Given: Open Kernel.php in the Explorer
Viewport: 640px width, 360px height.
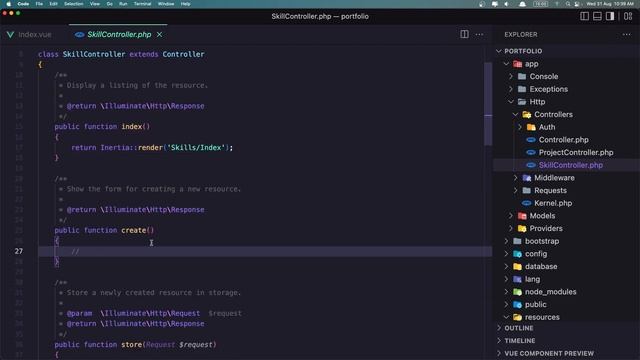Looking at the screenshot, I should 553,203.
